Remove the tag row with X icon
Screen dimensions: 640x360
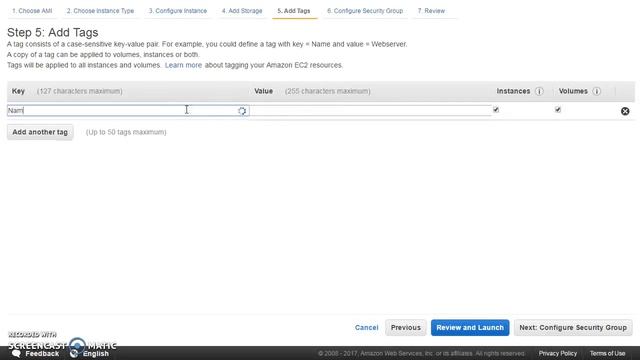[625, 111]
